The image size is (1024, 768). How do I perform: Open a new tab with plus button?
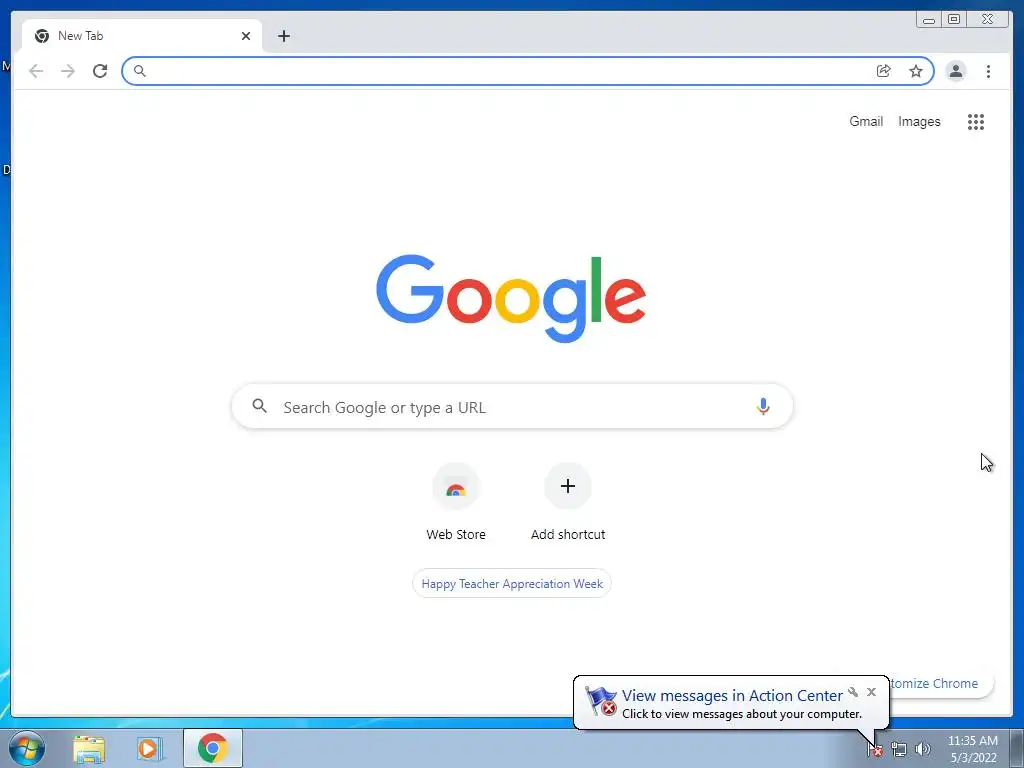pos(283,36)
